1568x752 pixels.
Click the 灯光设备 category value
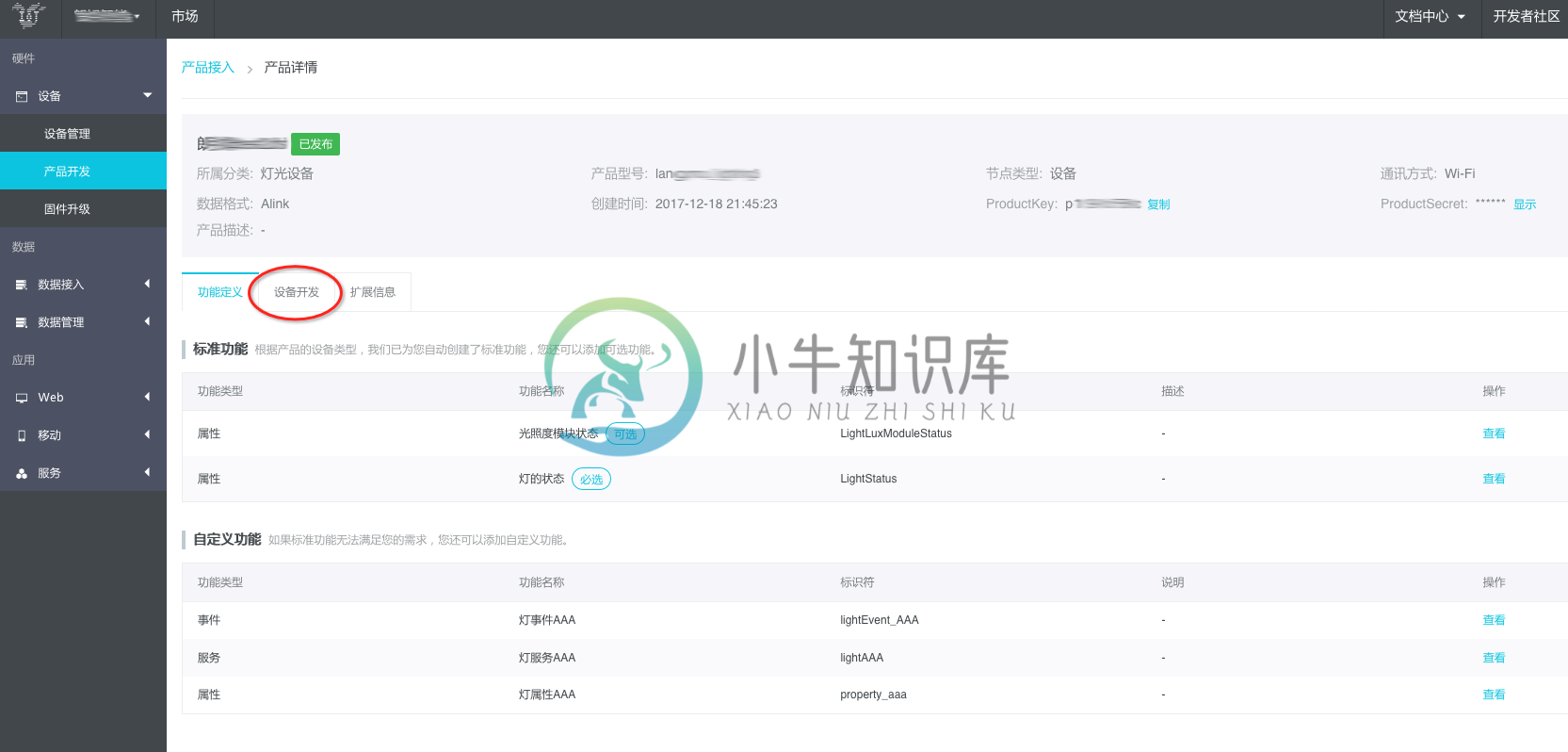click(287, 173)
